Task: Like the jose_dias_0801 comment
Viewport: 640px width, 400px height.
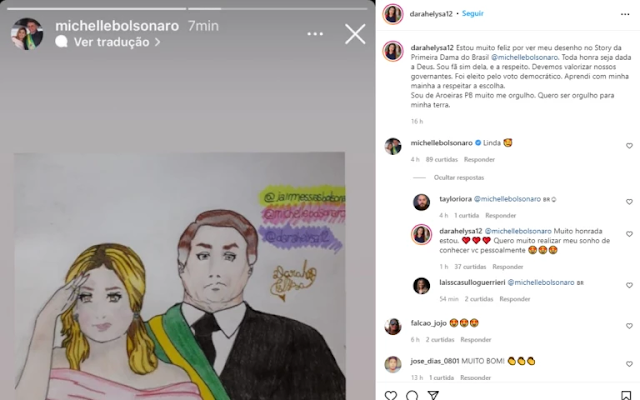Action: click(x=629, y=364)
